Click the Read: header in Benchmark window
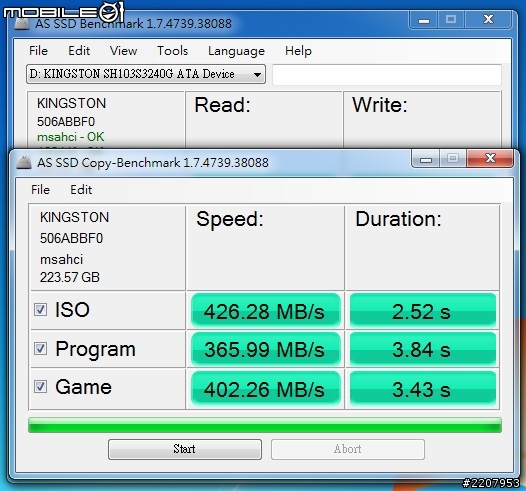 point(222,105)
